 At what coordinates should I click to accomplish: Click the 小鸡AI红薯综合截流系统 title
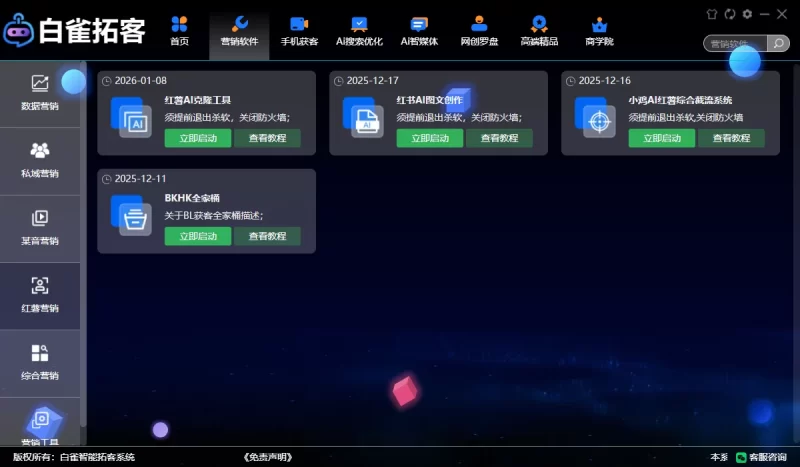pos(680,100)
